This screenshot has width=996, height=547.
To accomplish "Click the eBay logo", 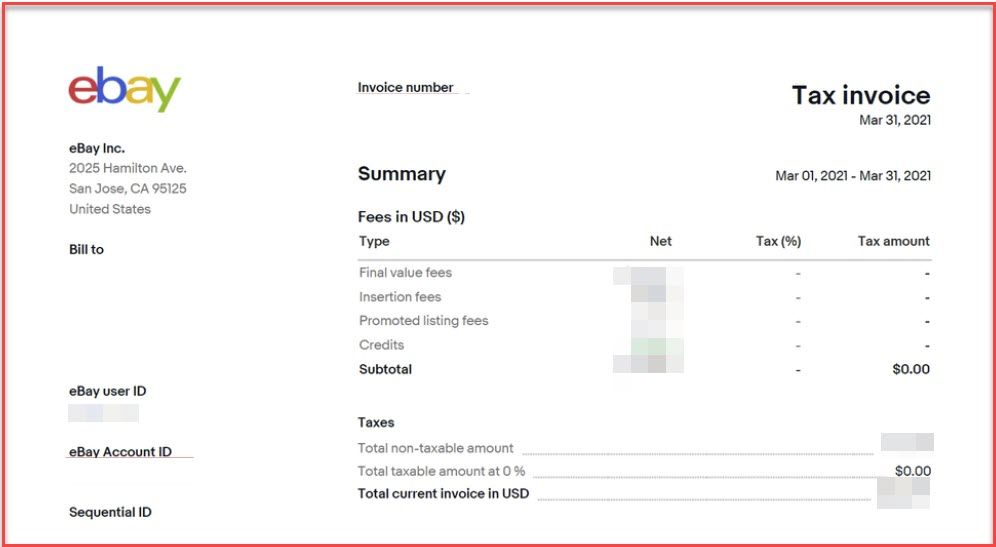I will pyautogui.click(x=124, y=89).
